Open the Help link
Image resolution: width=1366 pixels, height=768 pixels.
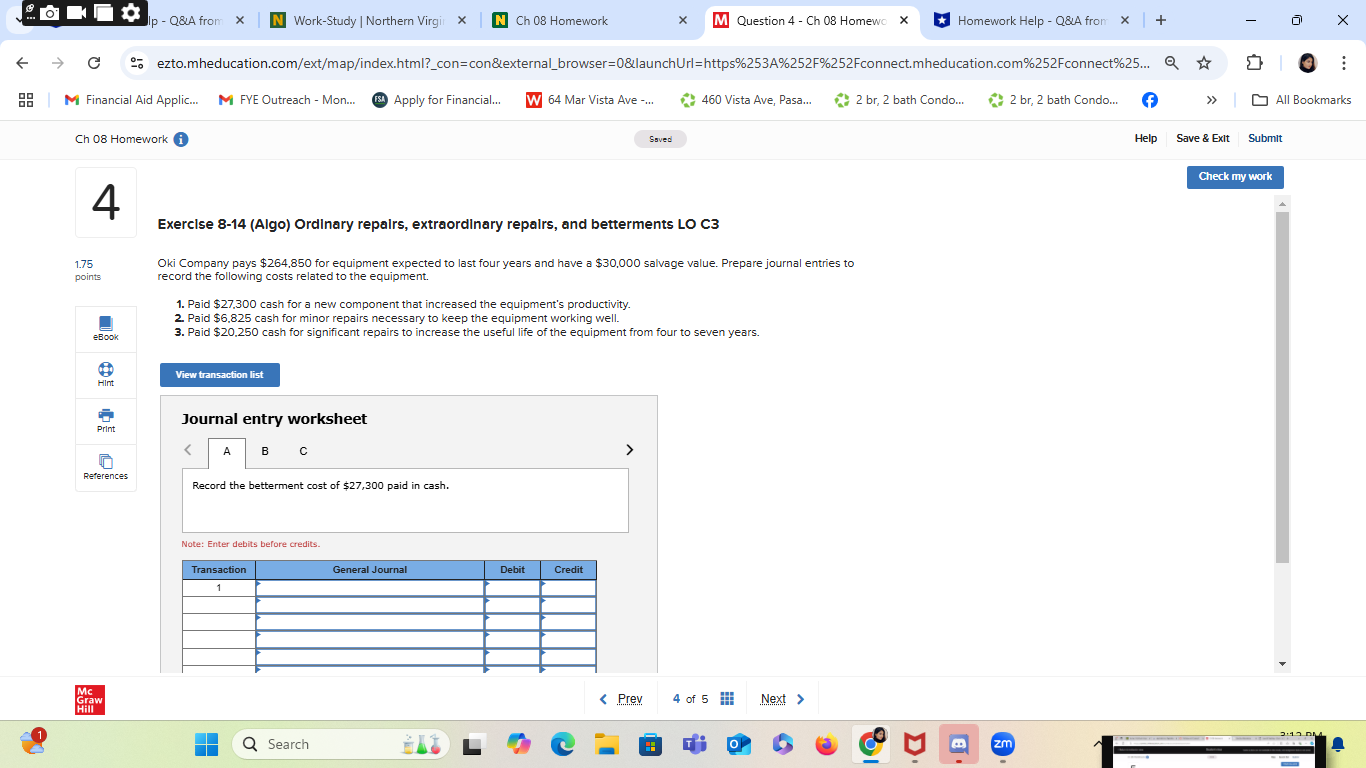1146,139
